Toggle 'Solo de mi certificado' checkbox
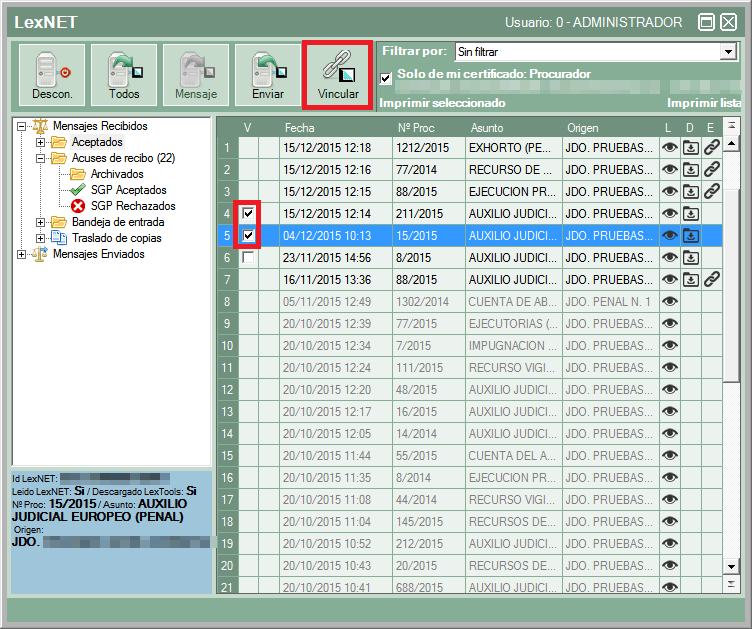Screen dimensions: 752x629 pyautogui.click(x=386, y=77)
